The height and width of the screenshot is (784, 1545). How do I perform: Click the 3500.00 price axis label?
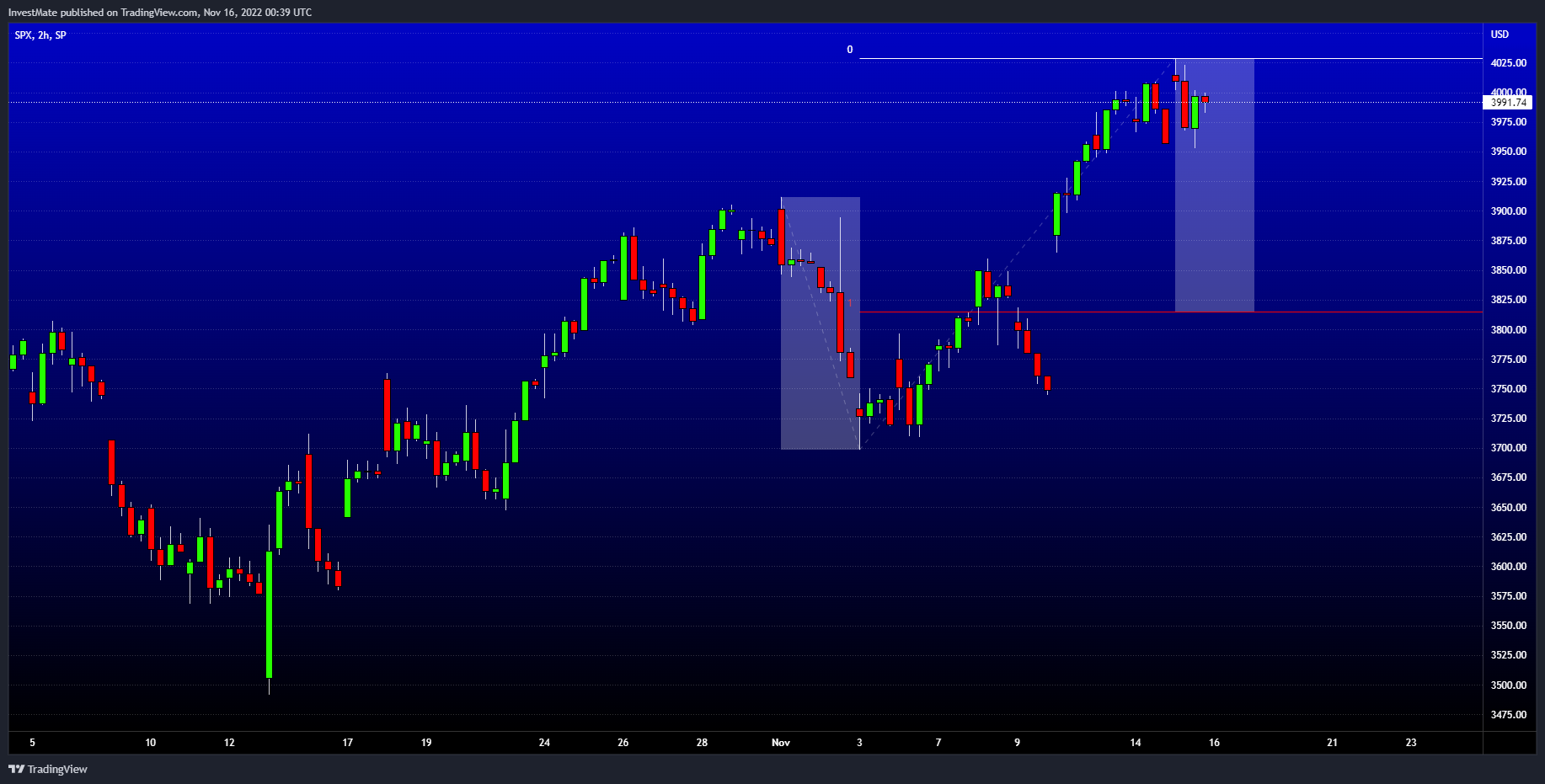[x=1508, y=685]
